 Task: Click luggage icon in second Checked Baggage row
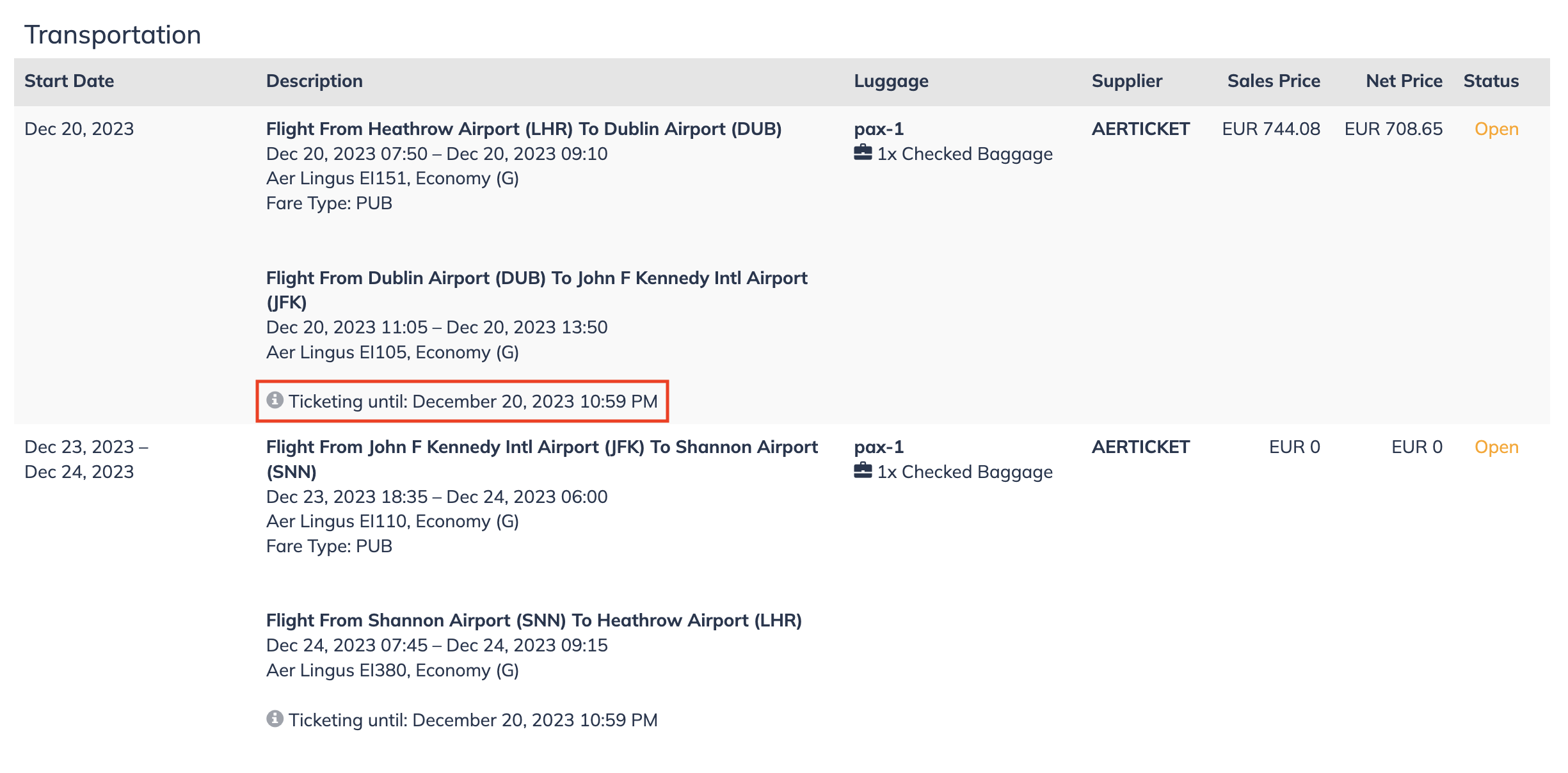[x=863, y=470]
